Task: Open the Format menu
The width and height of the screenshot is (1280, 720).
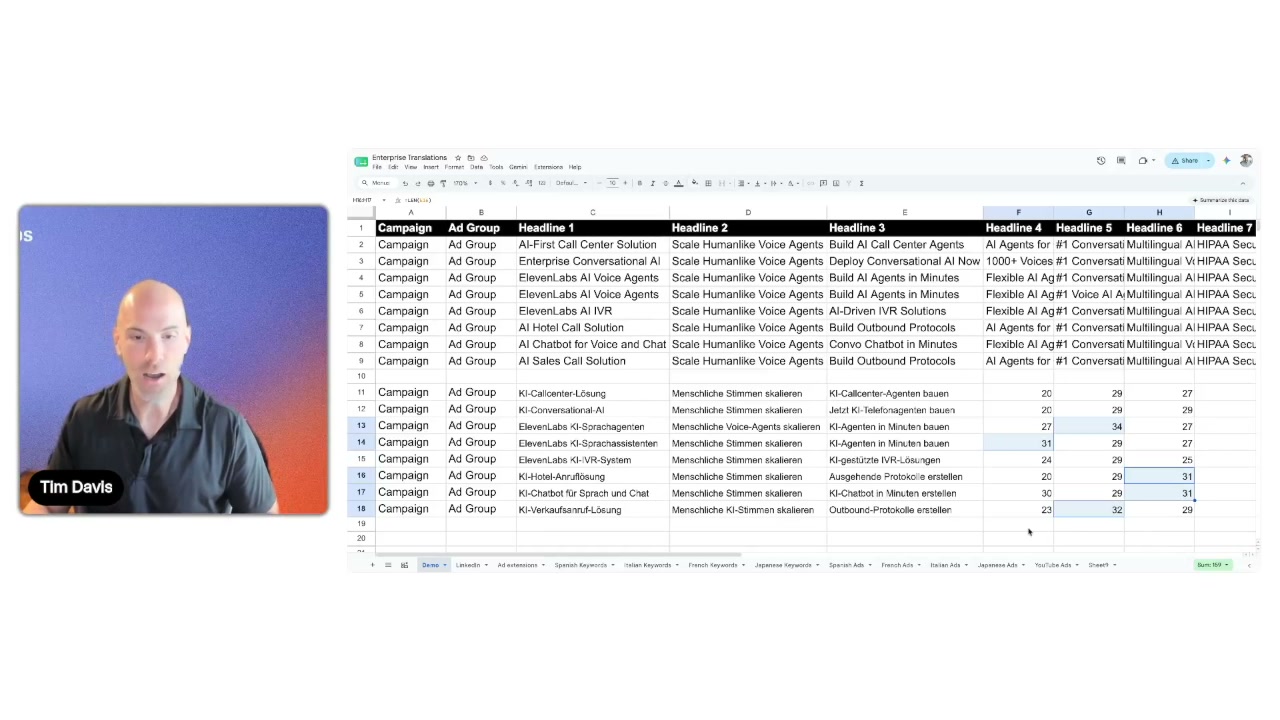Action: (x=454, y=167)
